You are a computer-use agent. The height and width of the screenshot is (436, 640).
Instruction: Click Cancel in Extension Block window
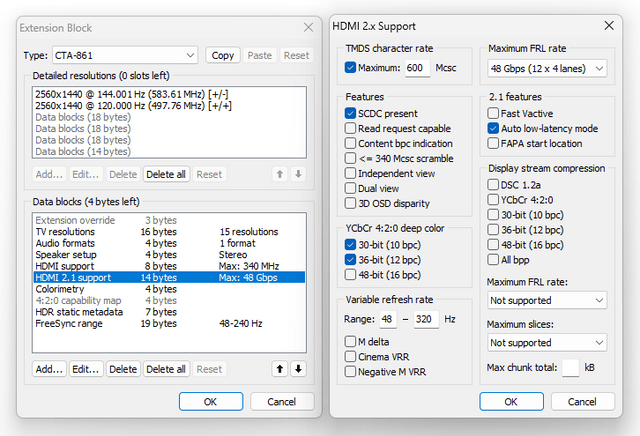tap(282, 402)
